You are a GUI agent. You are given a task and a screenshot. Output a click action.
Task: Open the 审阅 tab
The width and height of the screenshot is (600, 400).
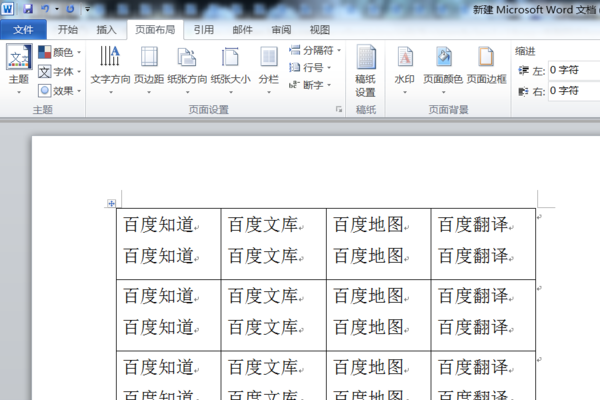[281, 29]
